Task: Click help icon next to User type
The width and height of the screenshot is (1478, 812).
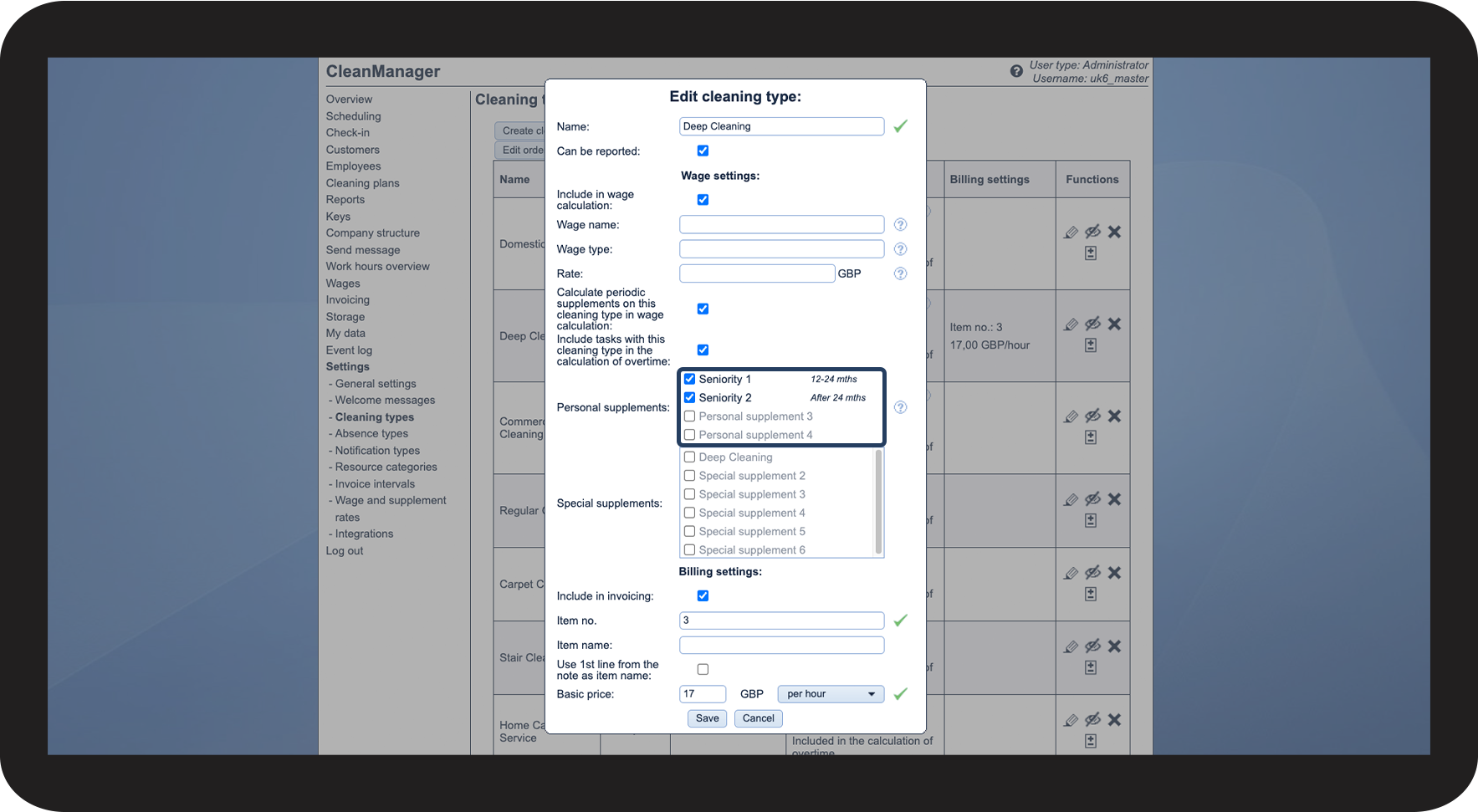Action: pyautogui.click(x=1016, y=71)
